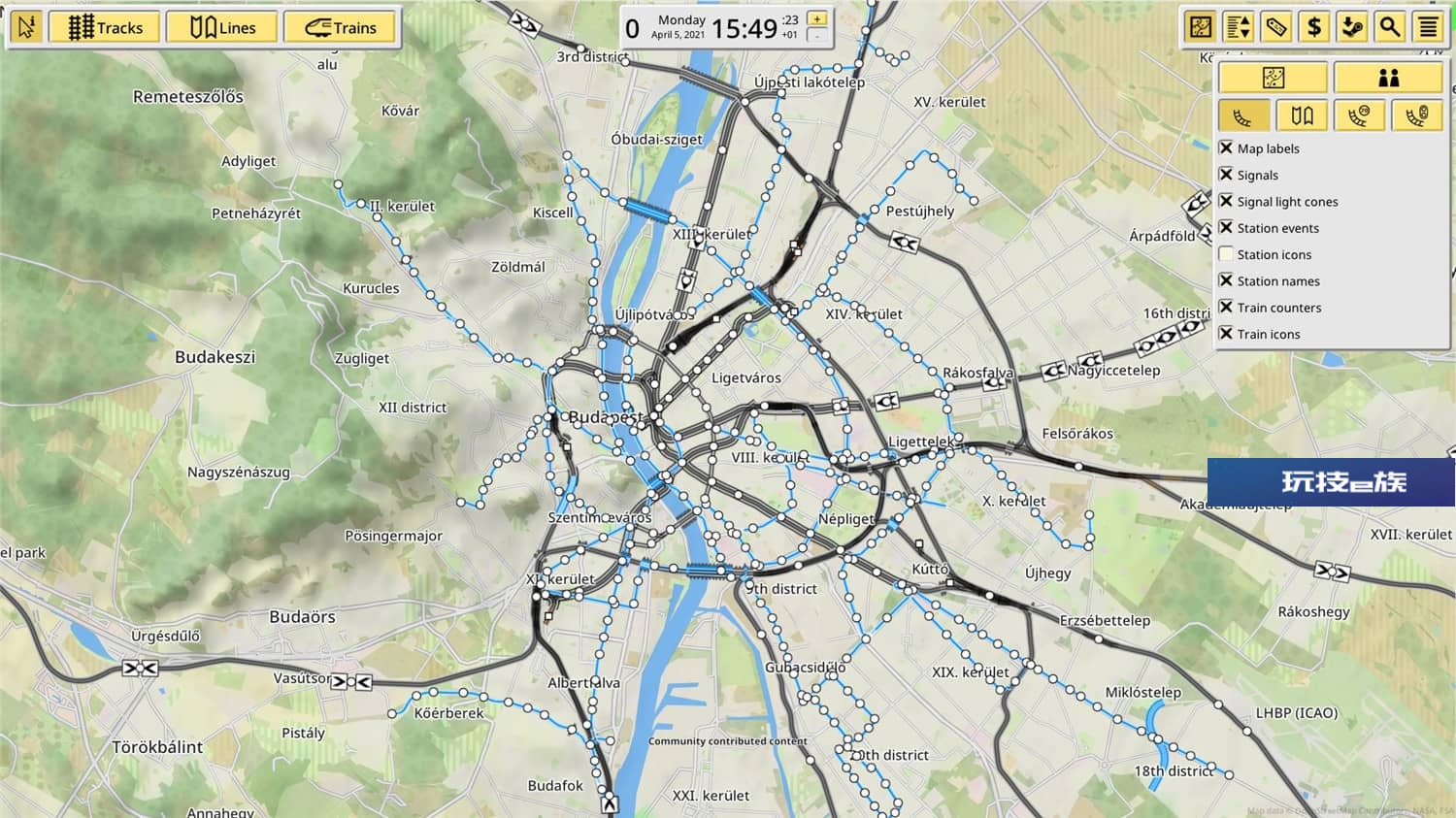Open the Tracks menu
The height and width of the screenshot is (818, 1456).
pos(106,27)
